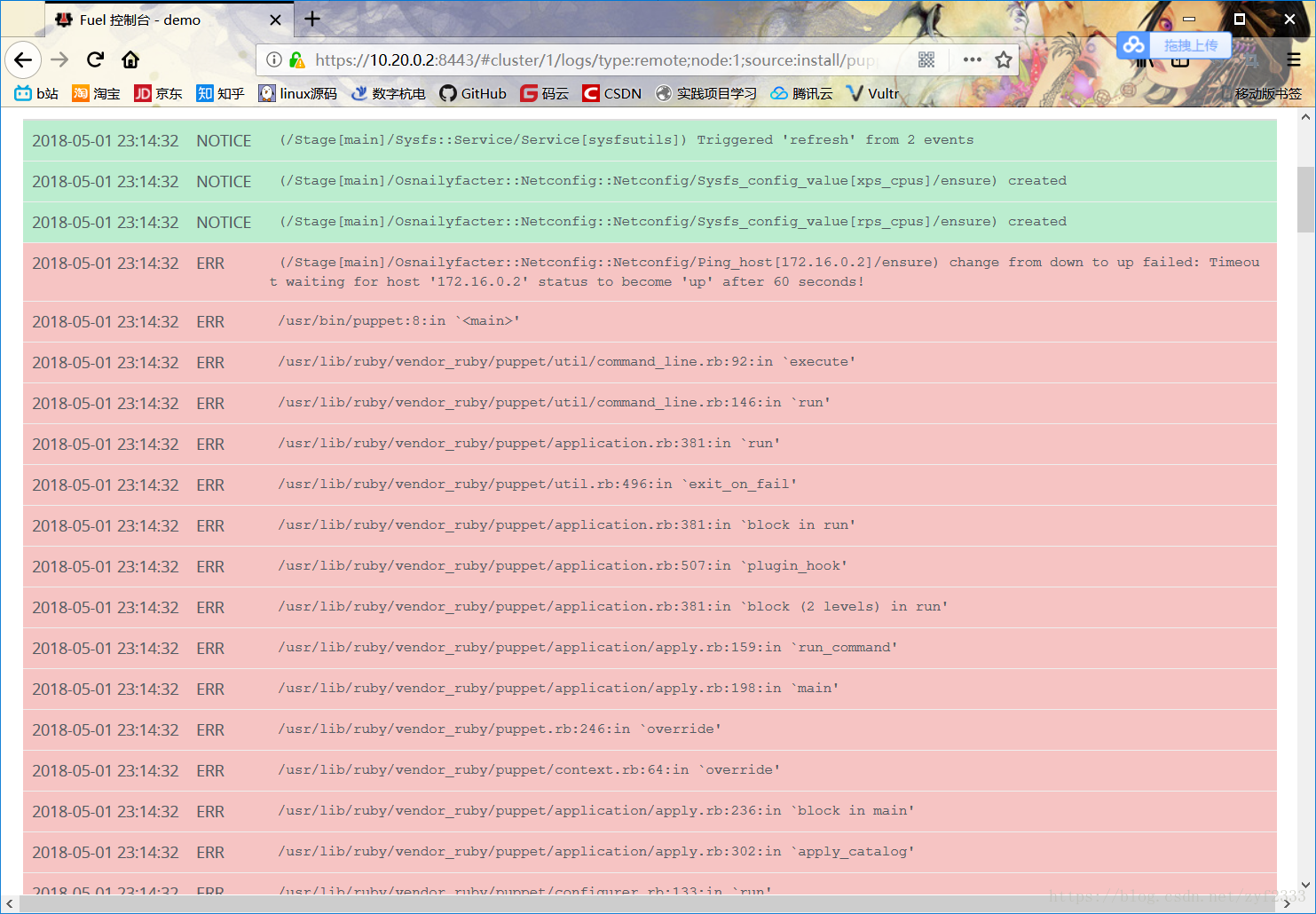Screen dimensions: 1316x914
Task: Open the 码云 bookmark
Action: point(544,93)
